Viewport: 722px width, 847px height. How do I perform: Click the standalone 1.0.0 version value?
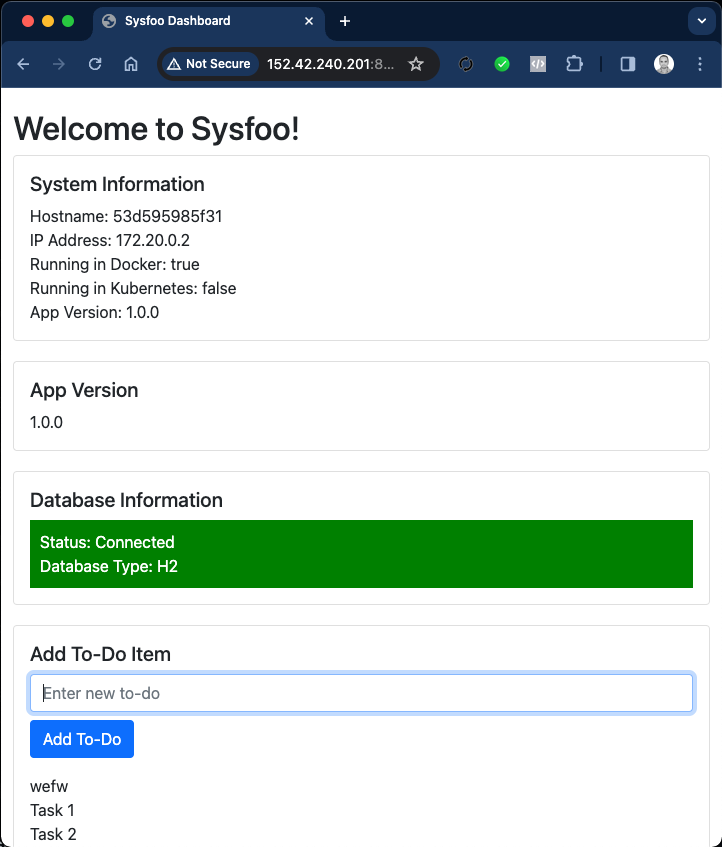coord(46,422)
